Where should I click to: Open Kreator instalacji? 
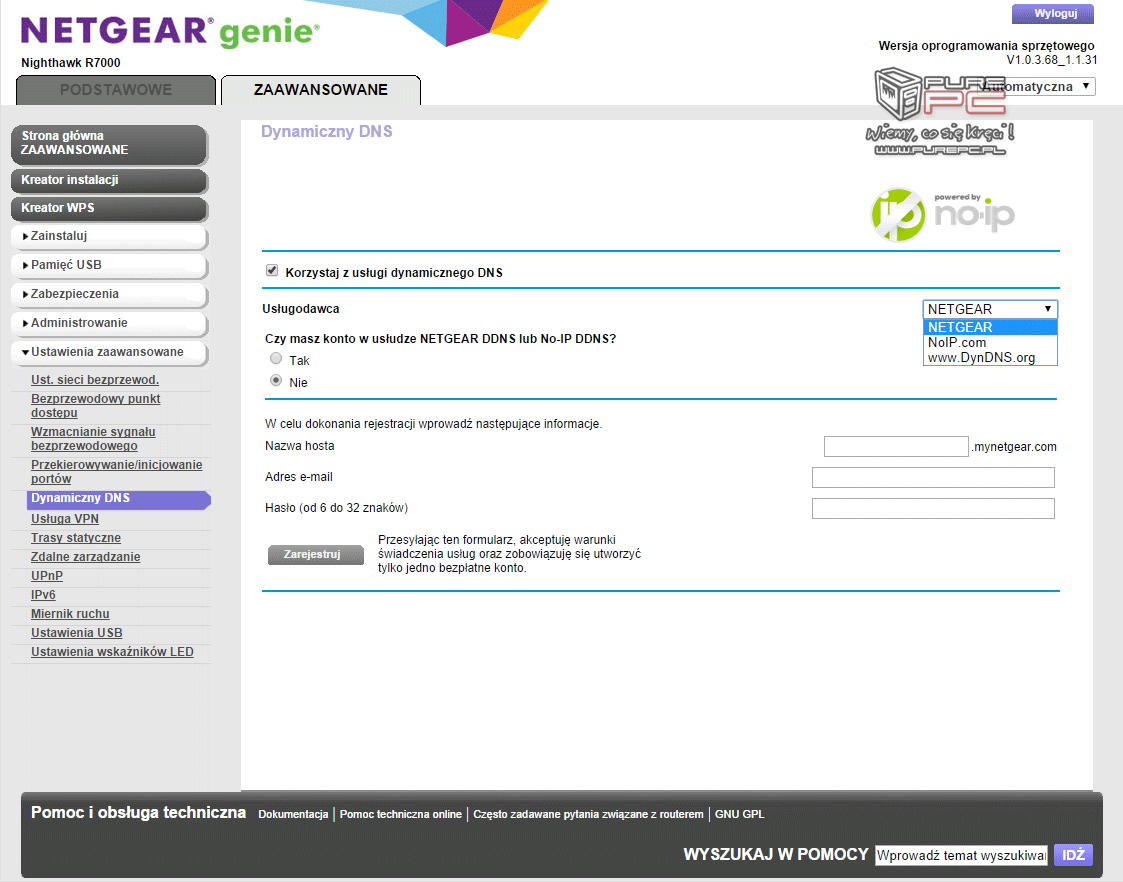coord(109,180)
